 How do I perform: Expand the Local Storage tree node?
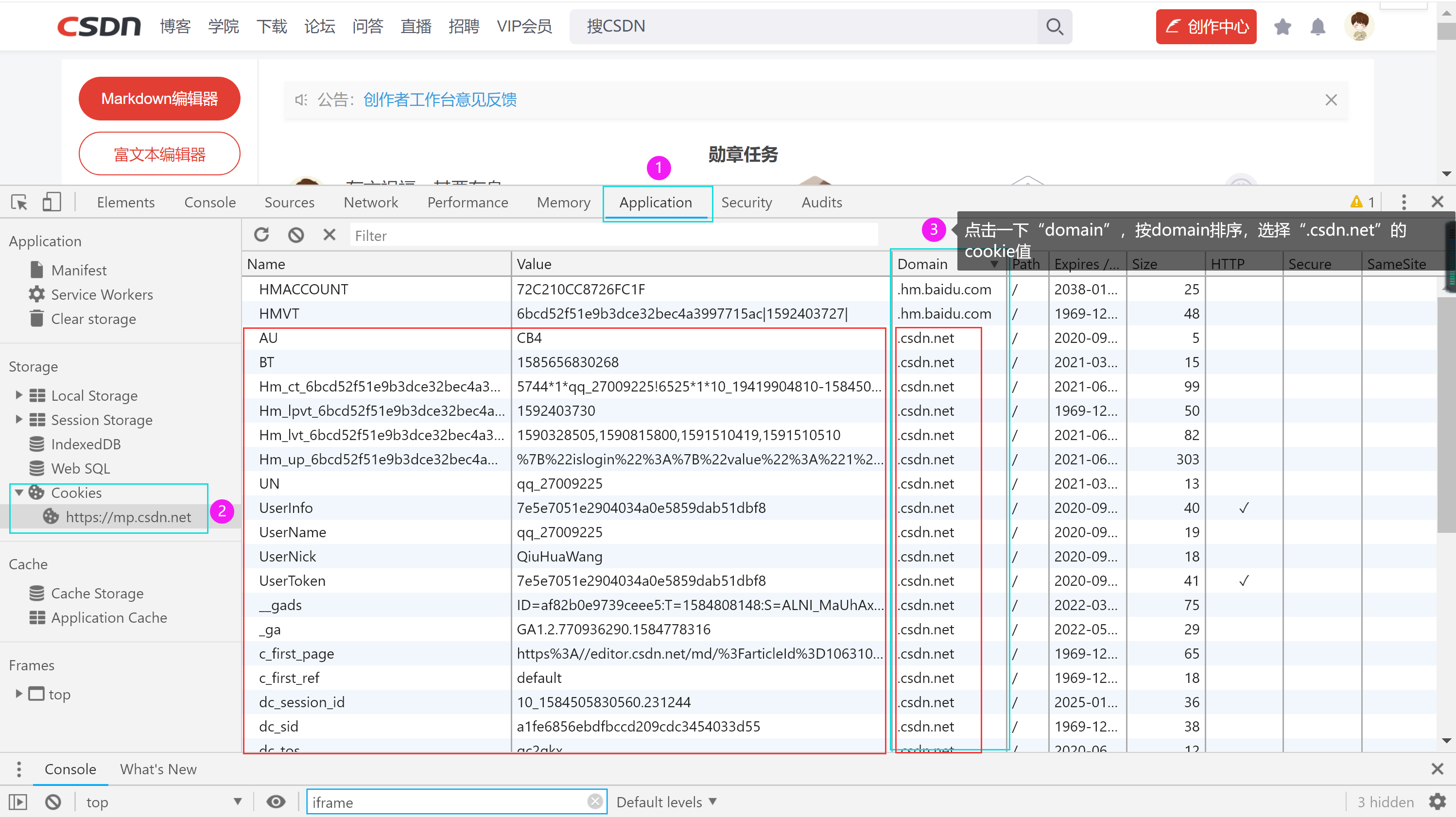click(18, 395)
